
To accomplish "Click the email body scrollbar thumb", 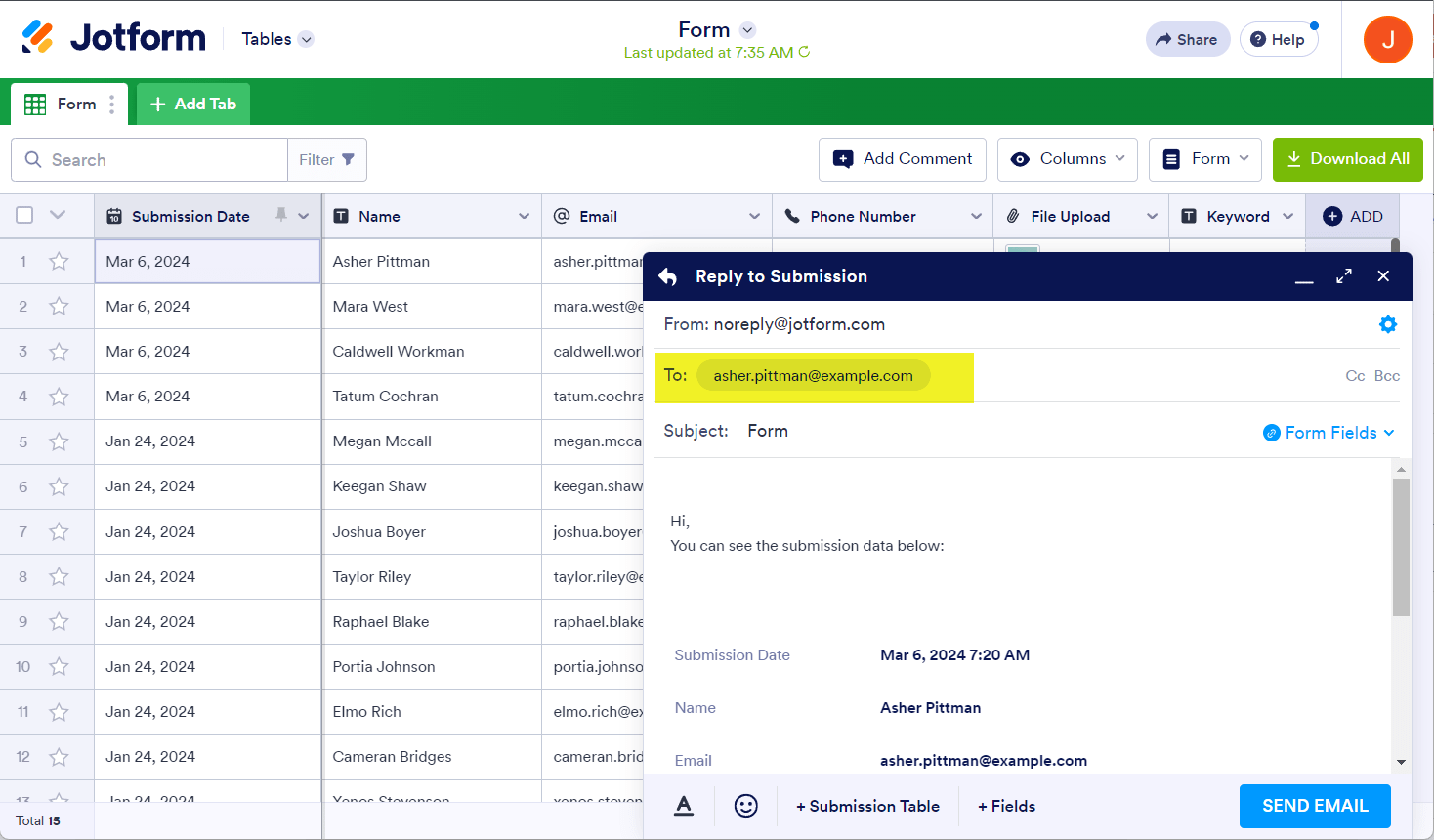I will click(1401, 547).
